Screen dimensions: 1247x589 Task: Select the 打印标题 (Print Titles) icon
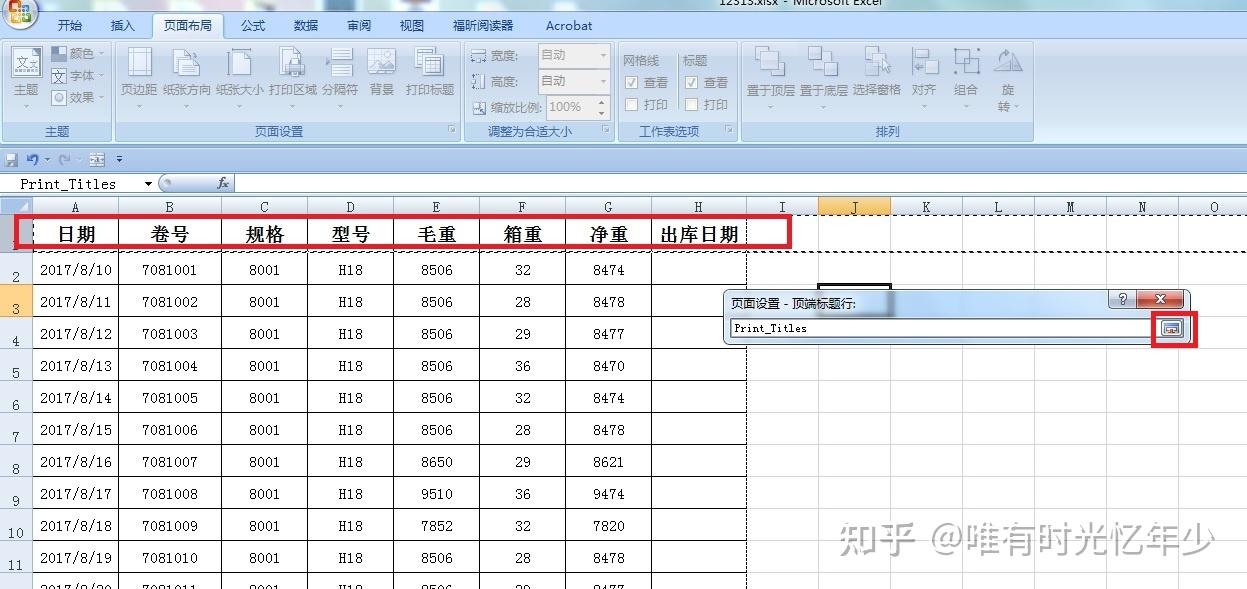(x=430, y=70)
